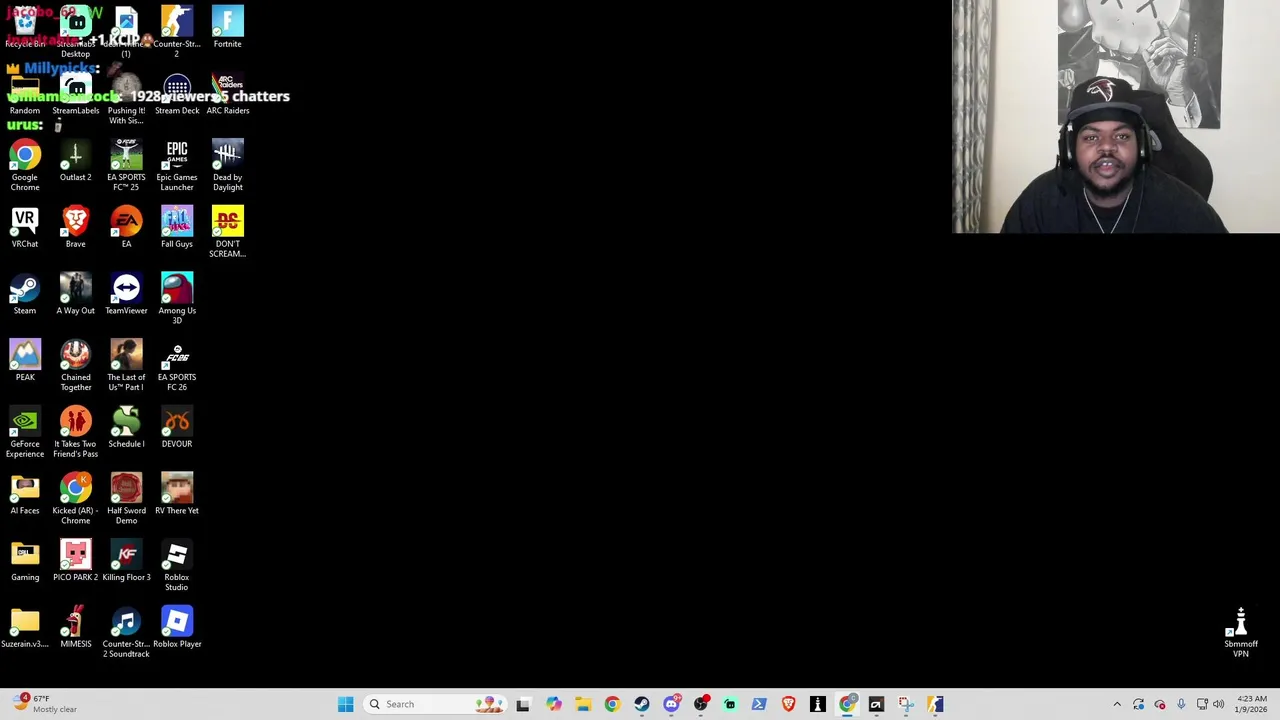Open It Takes Two Friend's Pass
1280x720 pixels.
(x=75, y=433)
